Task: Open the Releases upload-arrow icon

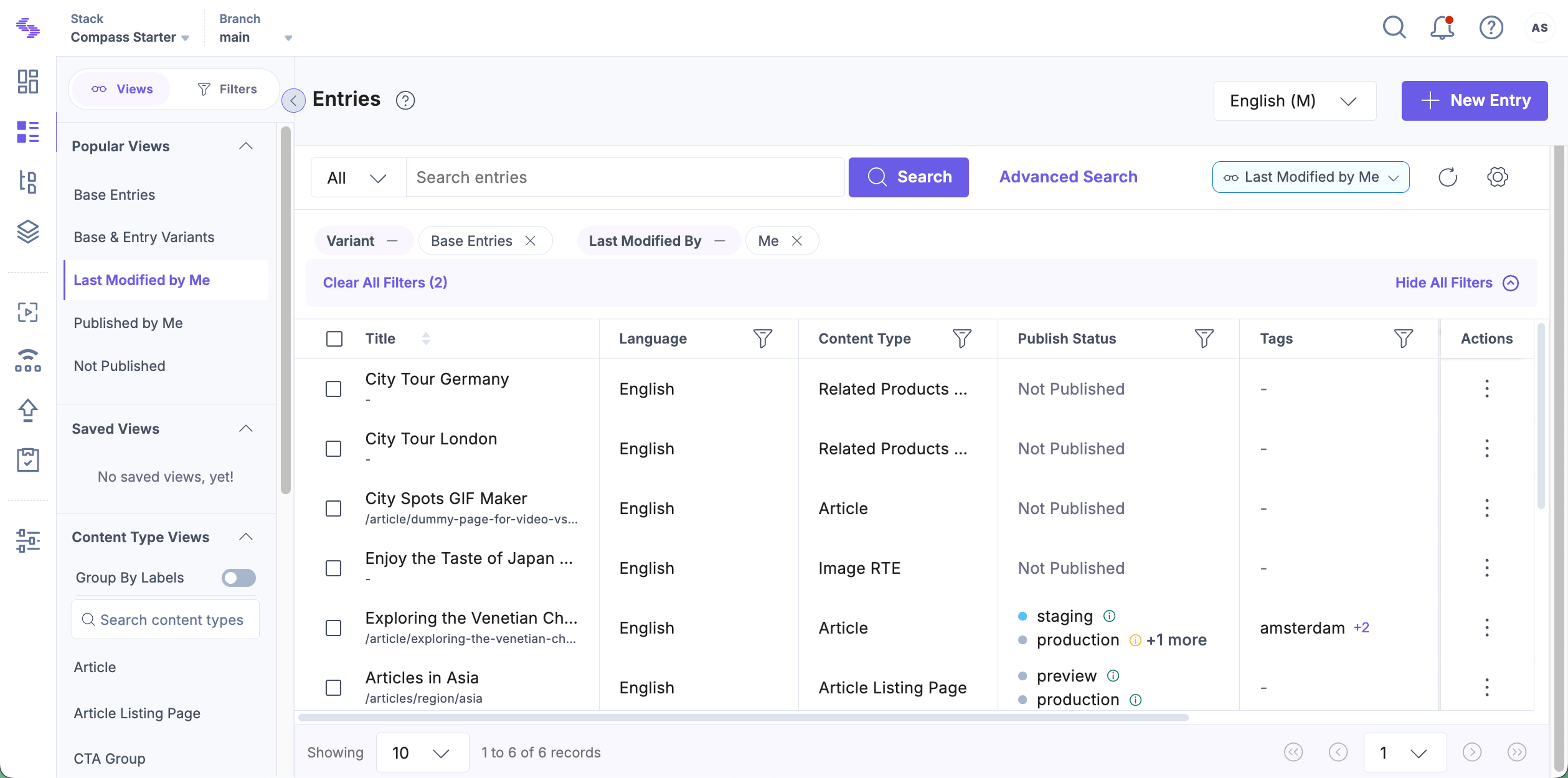Action: (x=28, y=410)
